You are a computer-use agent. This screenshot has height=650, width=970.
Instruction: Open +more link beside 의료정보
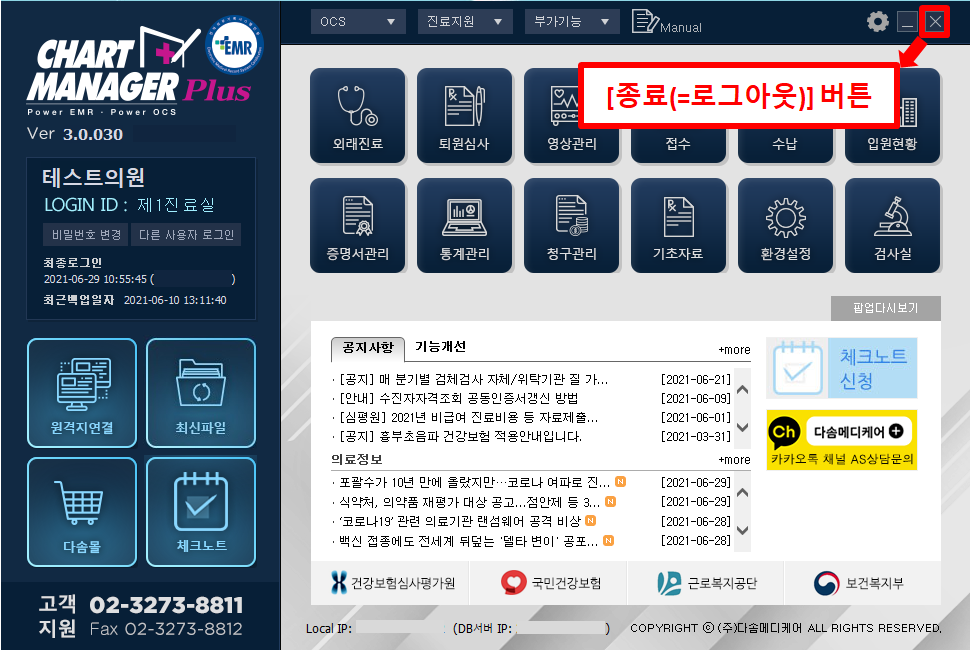733,460
